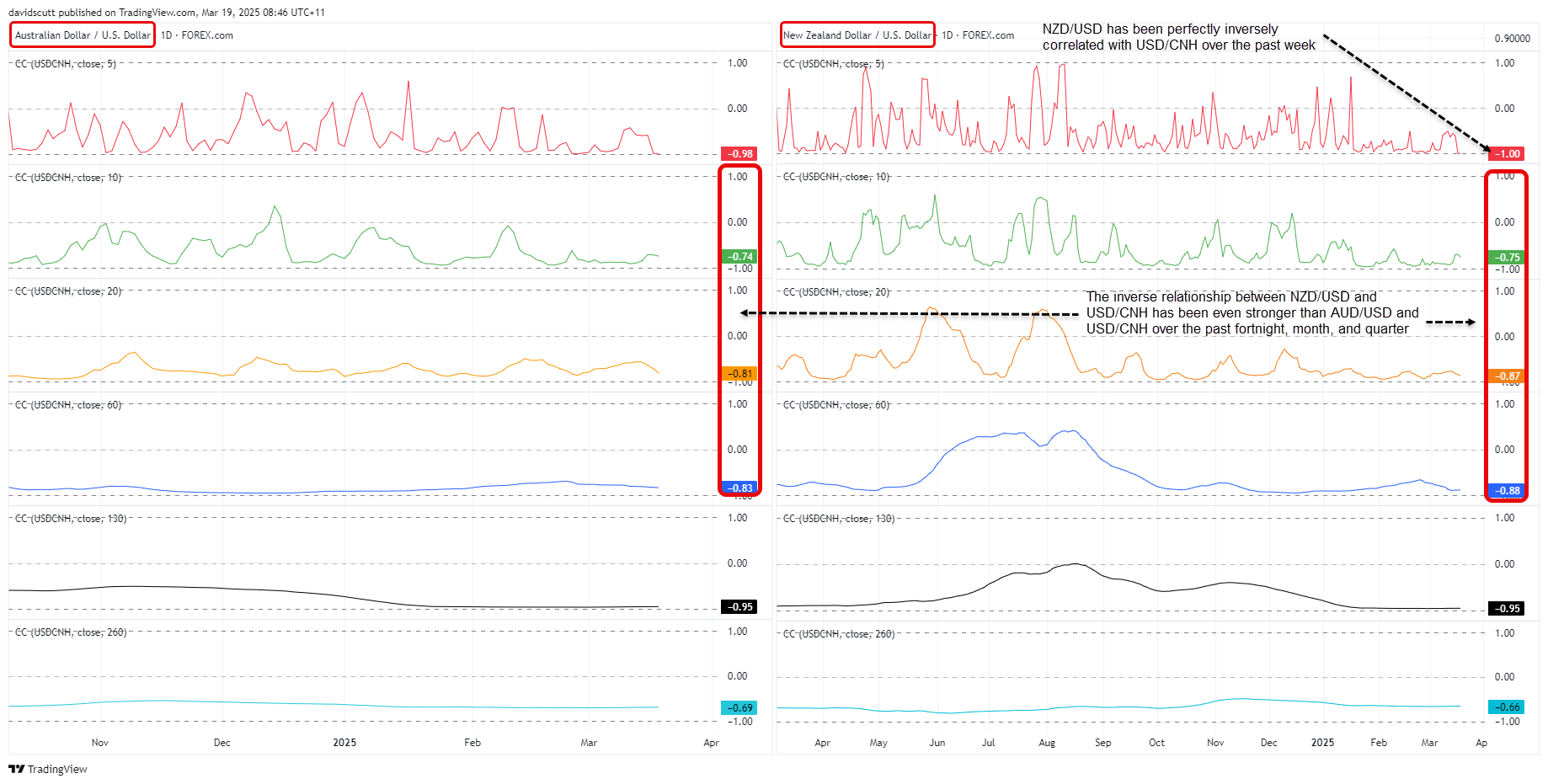Click the AUD/USD chart's "1D · FOREX.com" label
Image resolution: width=1548 pixels, height=784 pixels.
(197, 35)
